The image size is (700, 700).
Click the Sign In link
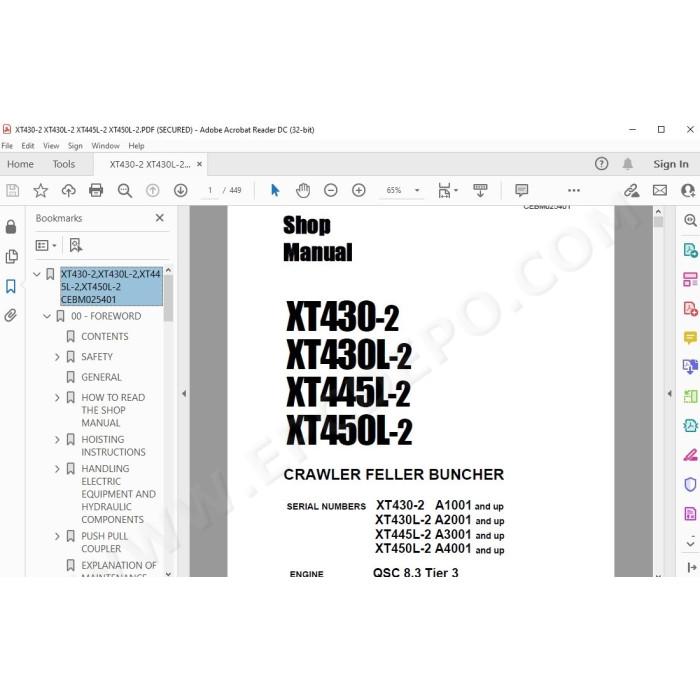coord(671,164)
